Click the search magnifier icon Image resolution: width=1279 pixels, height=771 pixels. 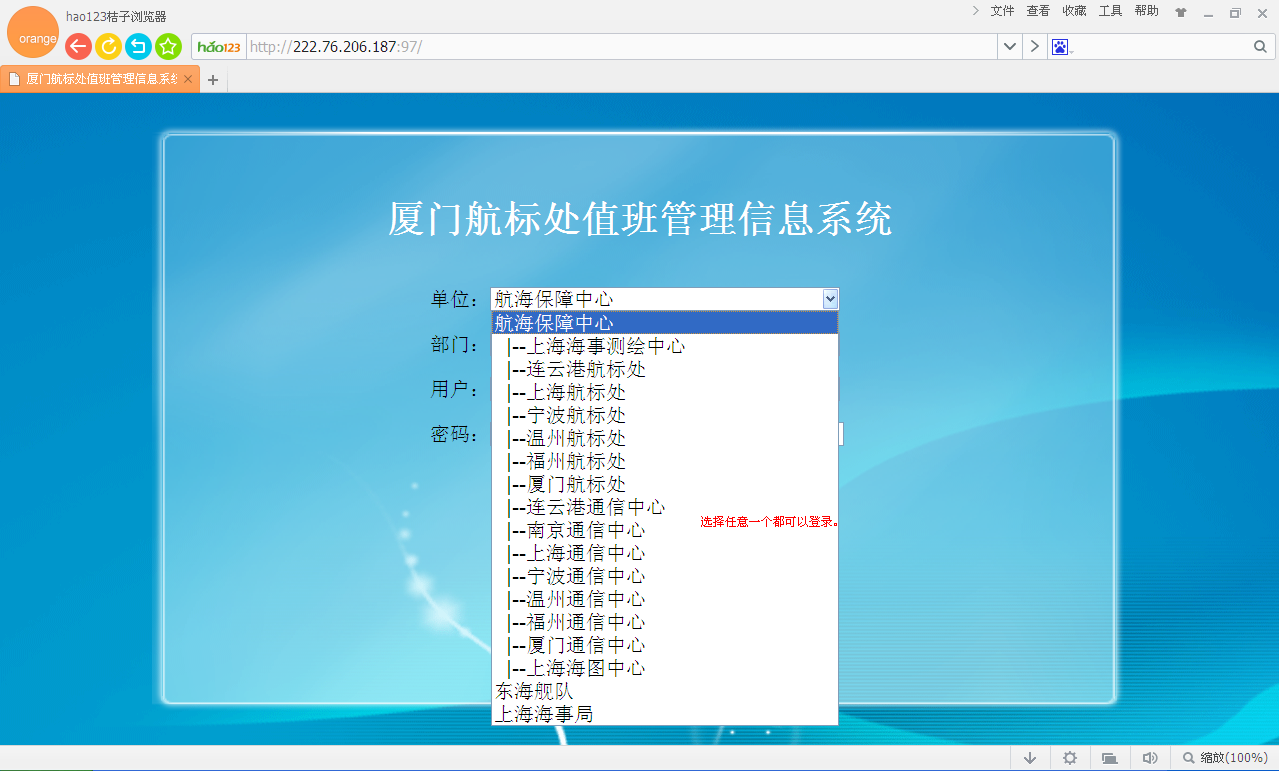pyautogui.click(x=1260, y=46)
